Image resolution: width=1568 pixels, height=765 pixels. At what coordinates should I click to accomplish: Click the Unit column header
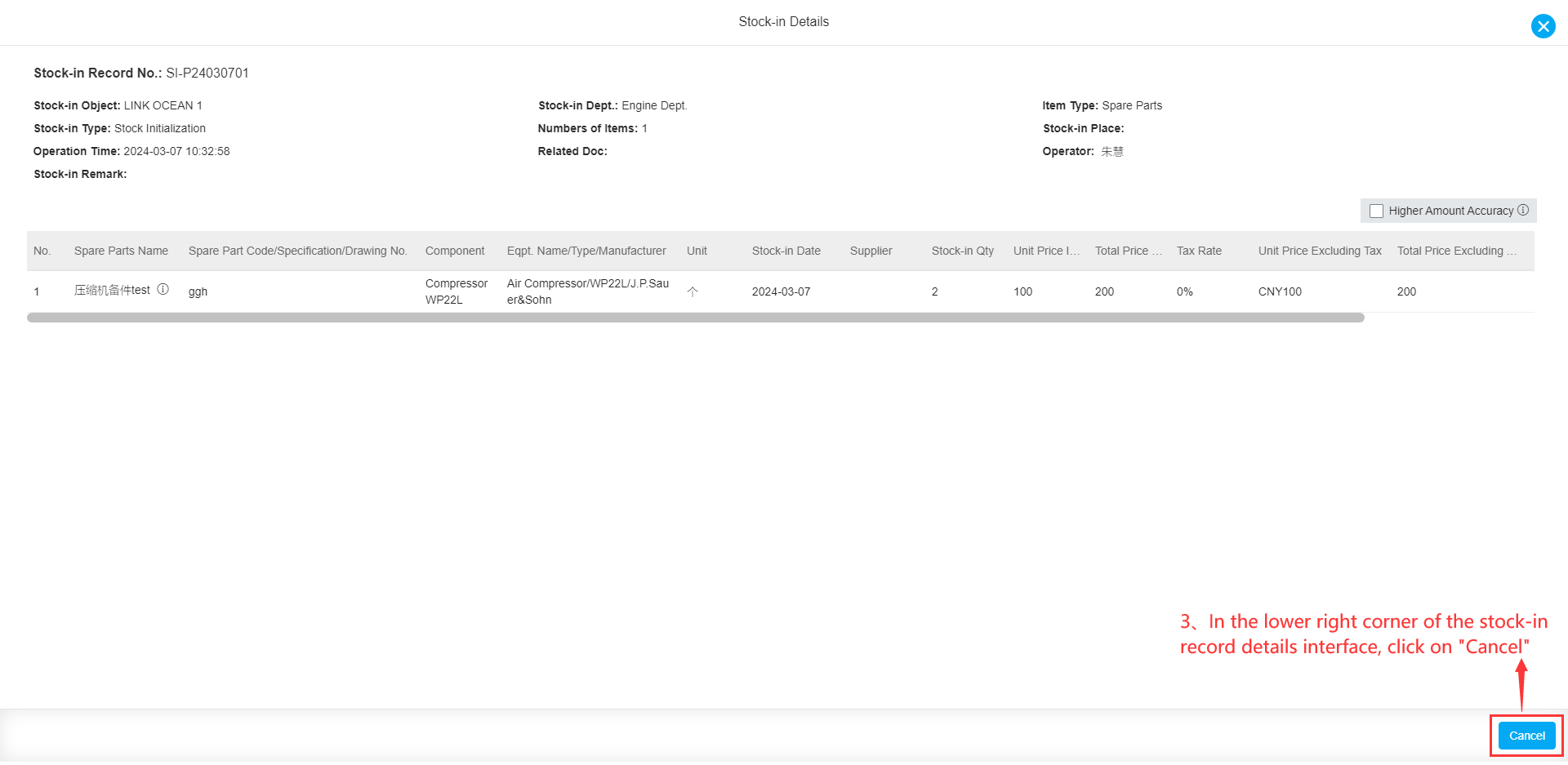point(697,251)
